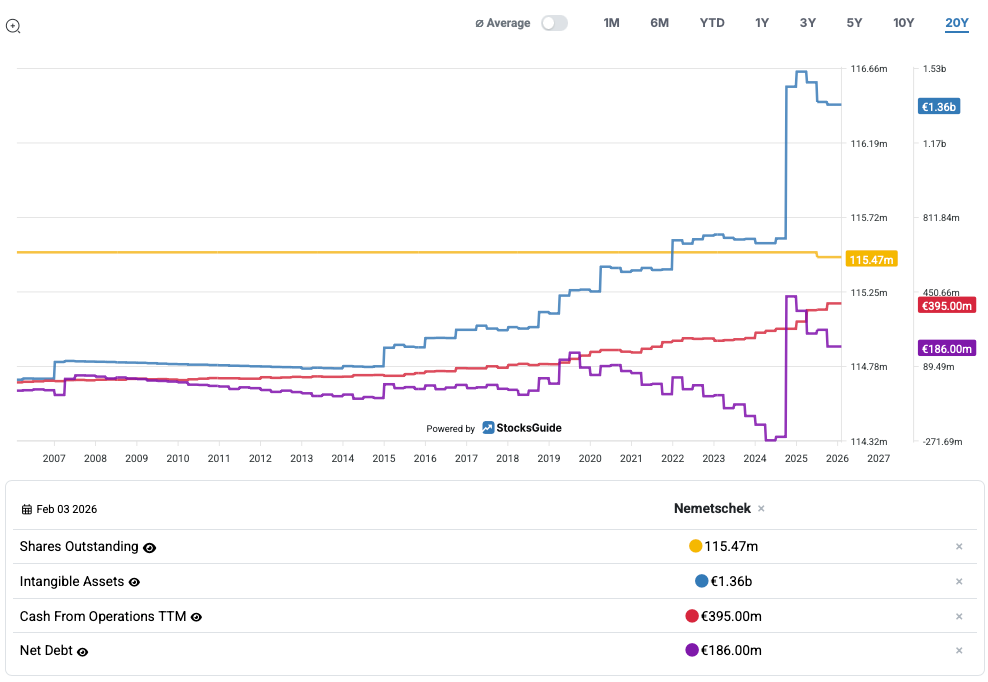Toggle visibility of Shares Outstanding

point(150,548)
